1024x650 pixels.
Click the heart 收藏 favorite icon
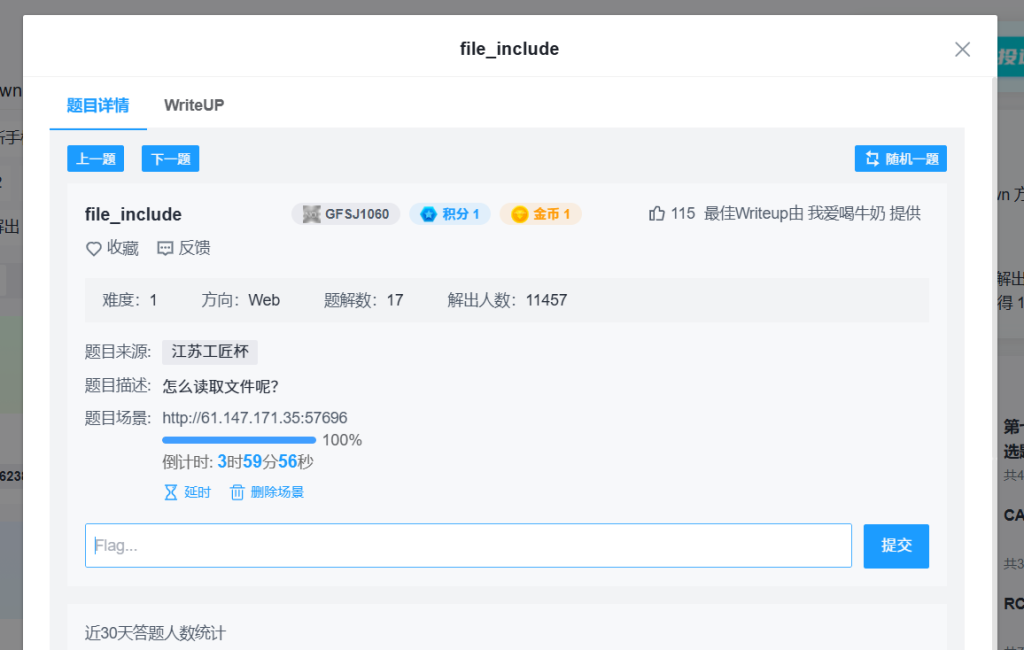pos(94,249)
